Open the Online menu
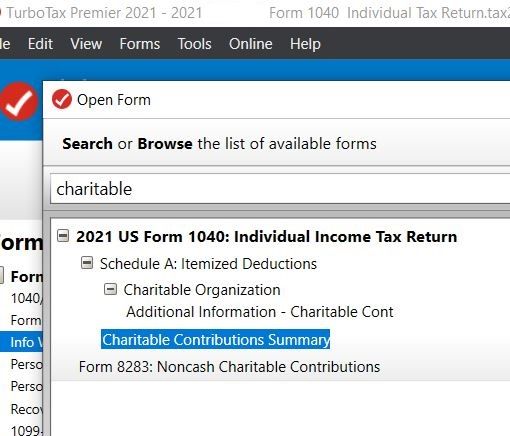510x436 pixels. click(x=251, y=44)
